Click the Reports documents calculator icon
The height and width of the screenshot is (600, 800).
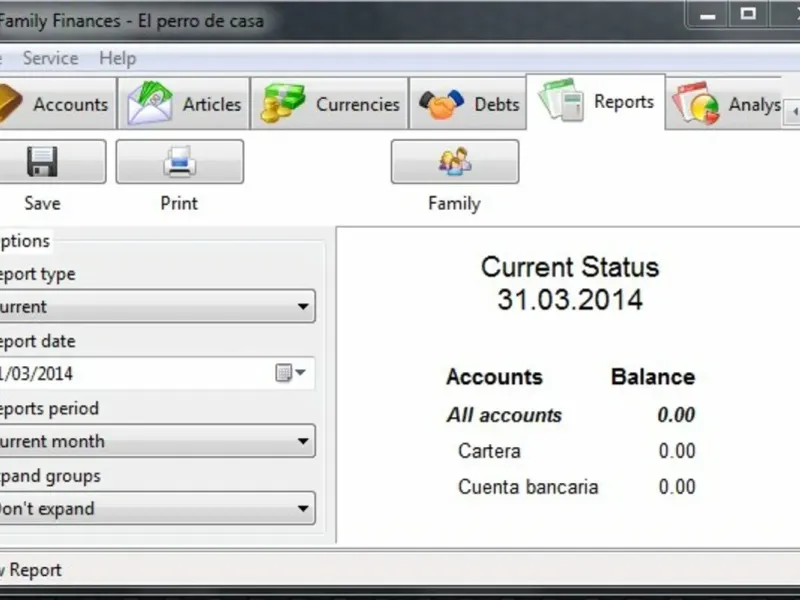point(561,100)
